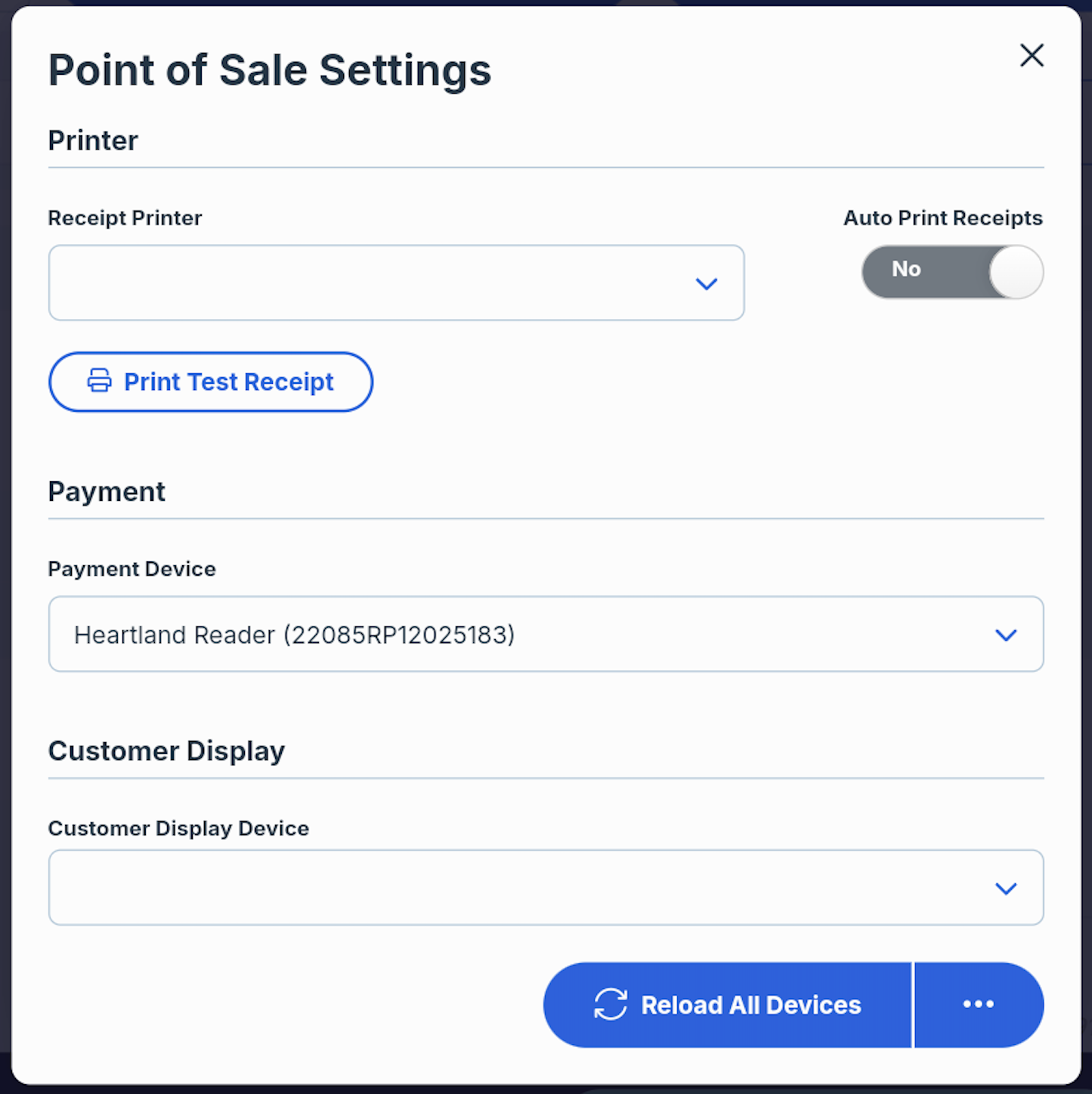Click the reload arrows icon
Image resolution: width=1092 pixels, height=1094 pixels.
tap(611, 1004)
